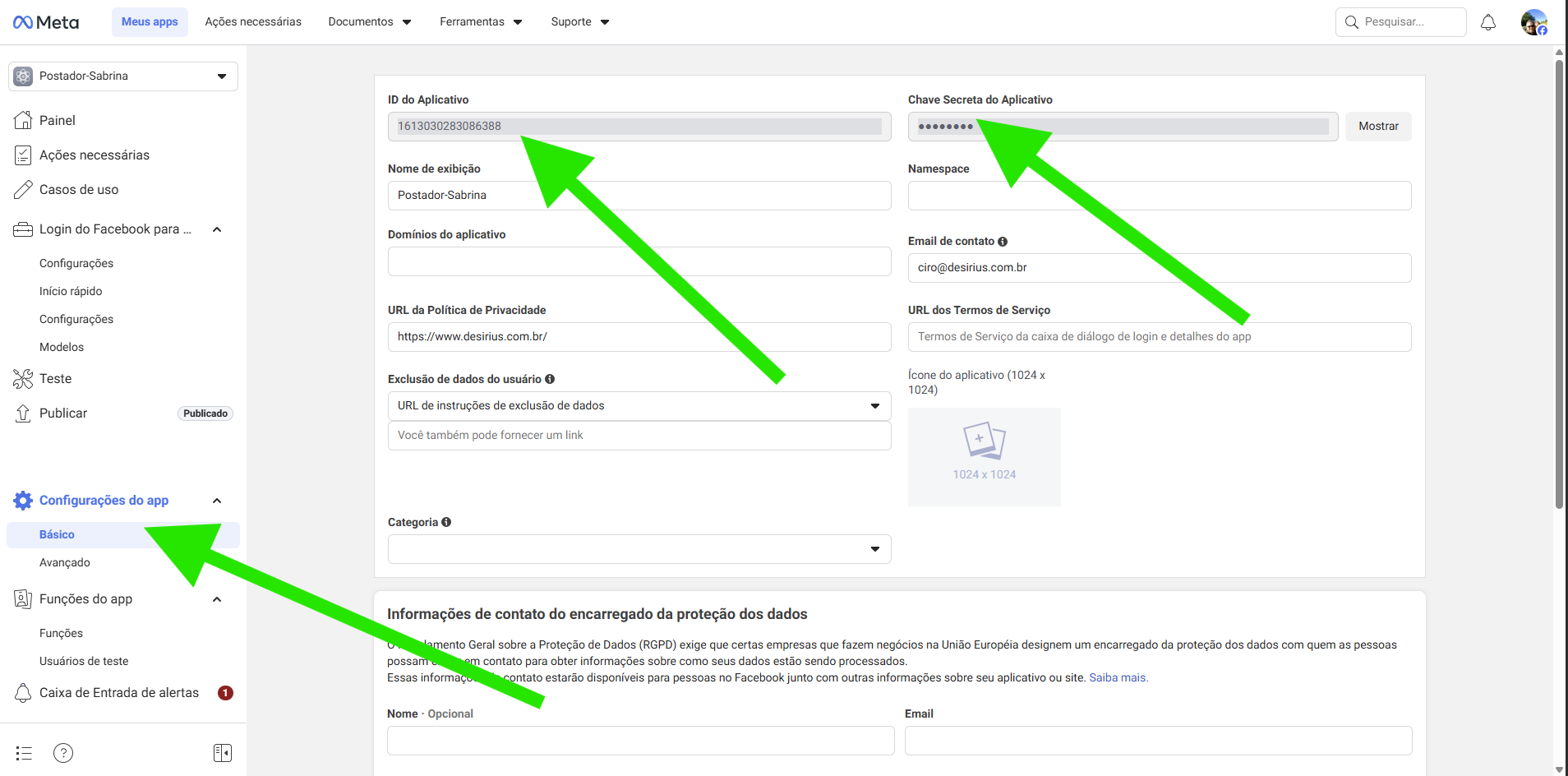The height and width of the screenshot is (776, 1568).
Task: Click the URL da Política de Privacidade field
Action: (639, 337)
